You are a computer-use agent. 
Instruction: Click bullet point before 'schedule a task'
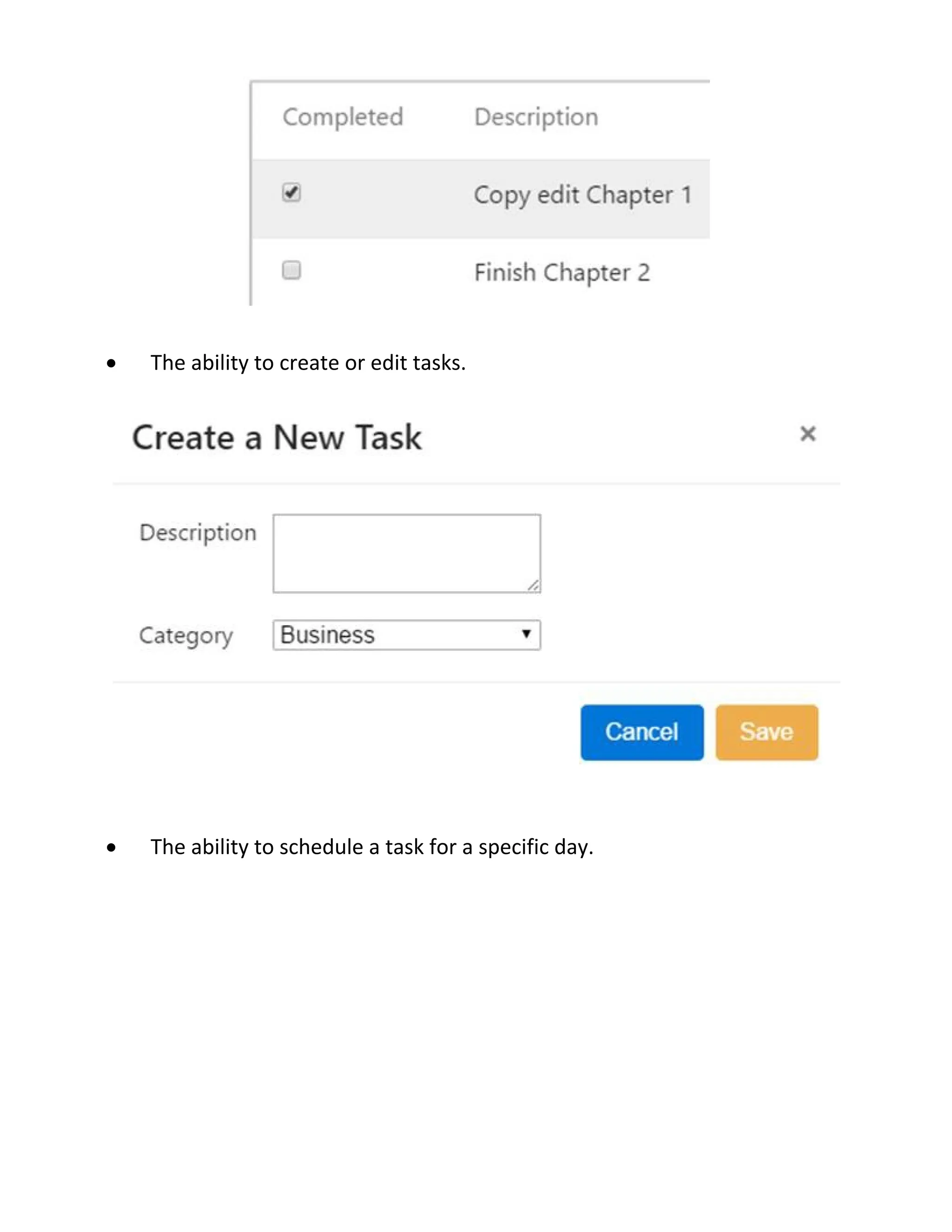pos(111,848)
